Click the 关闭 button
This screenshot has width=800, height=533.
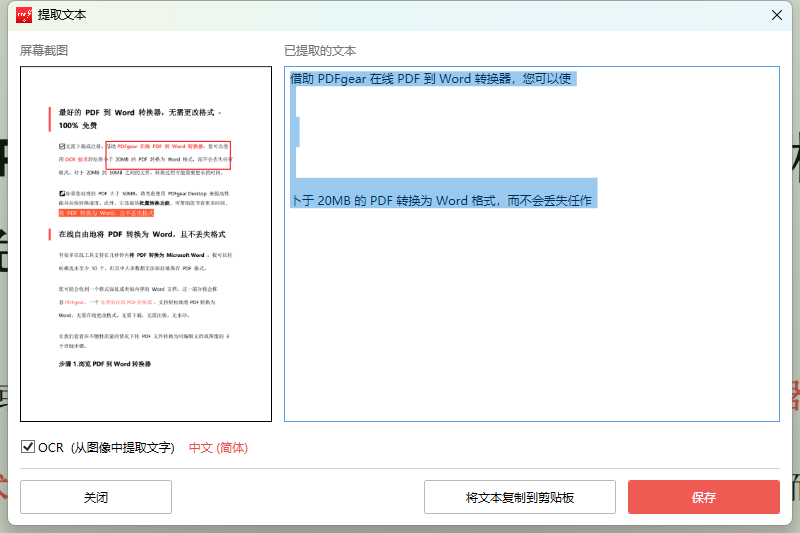click(96, 497)
